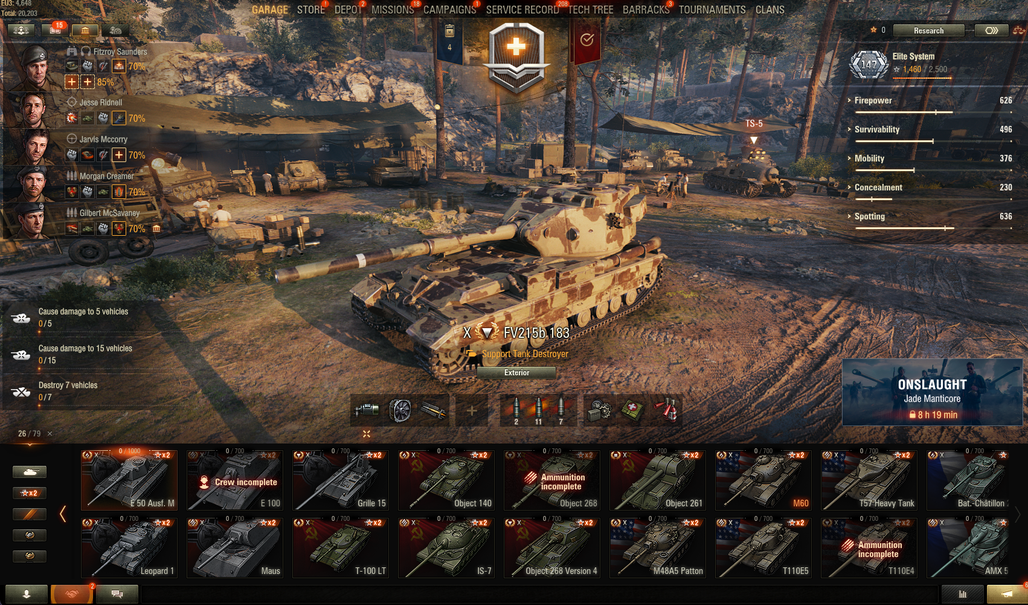The height and width of the screenshot is (605, 1028).
Task: Toggle the orange stripe carousel filter
Action: pyautogui.click(x=30, y=515)
